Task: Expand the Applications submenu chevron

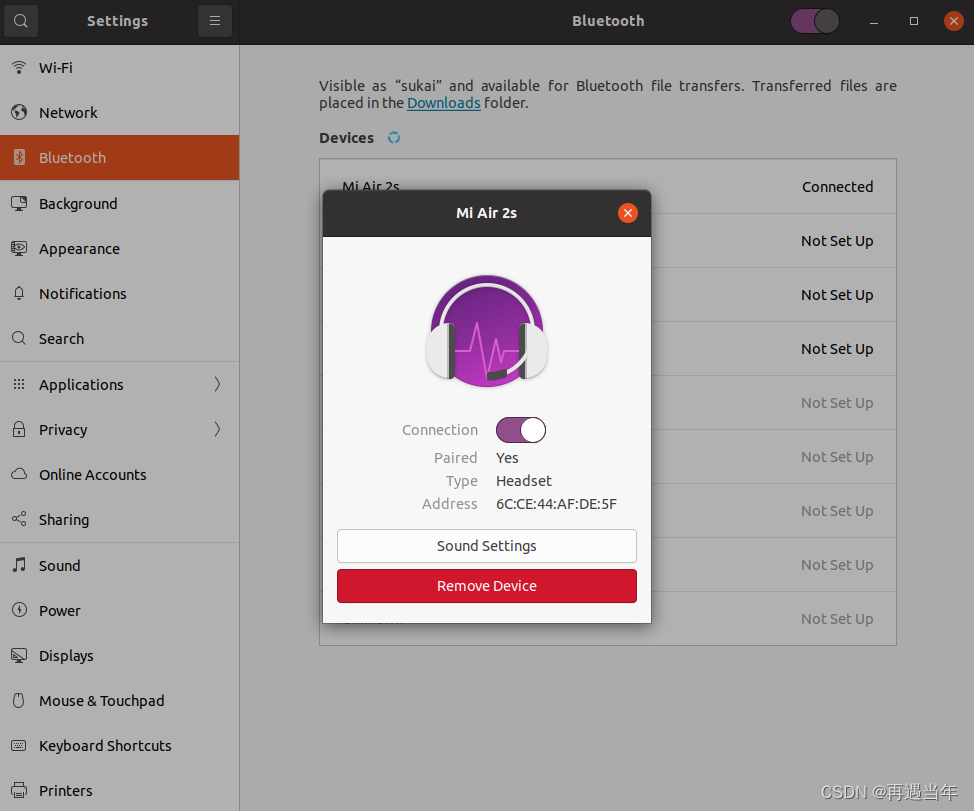Action: [x=217, y=384]
